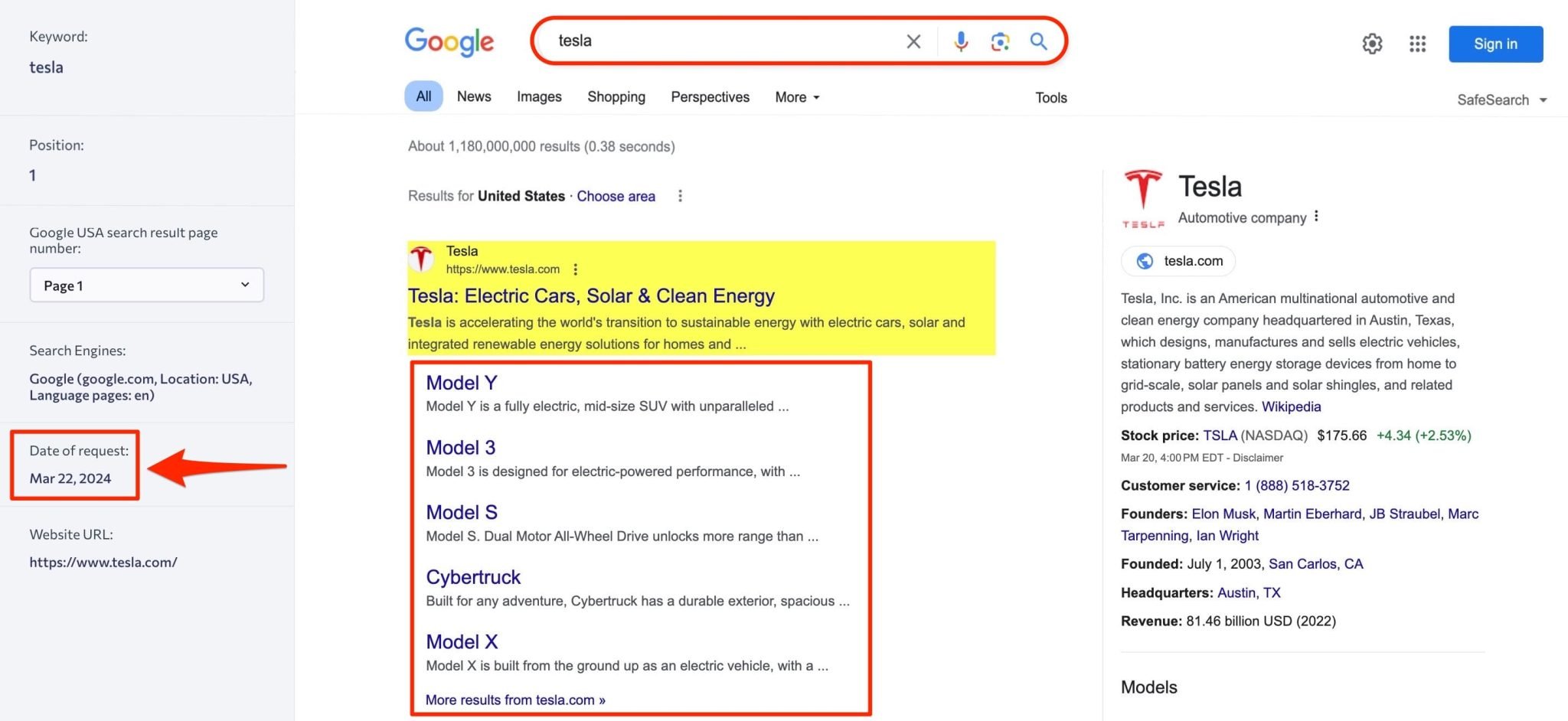Viewport: 1568px width, 721px height.
Task: Open the Google apps grid
Action: 1417,44
